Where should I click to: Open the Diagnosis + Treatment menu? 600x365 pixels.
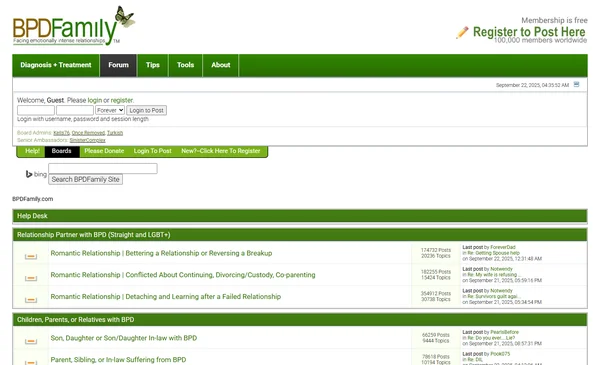[x=56, y=65]
